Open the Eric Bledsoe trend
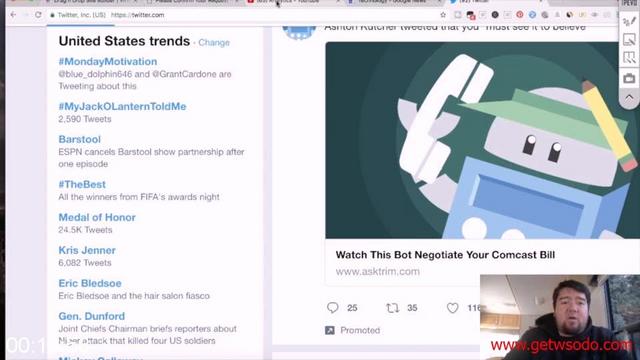The image size is (640, 360). click(x=90, y=283)
